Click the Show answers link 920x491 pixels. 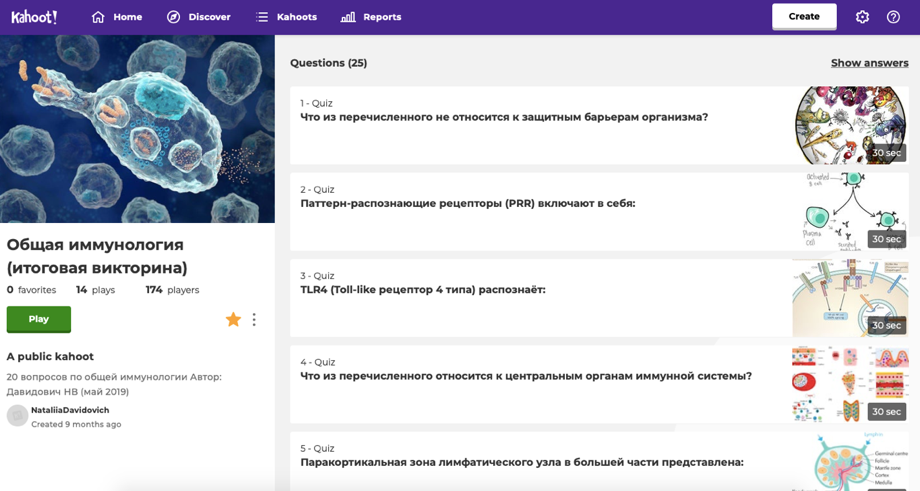(x=869, y=63)
